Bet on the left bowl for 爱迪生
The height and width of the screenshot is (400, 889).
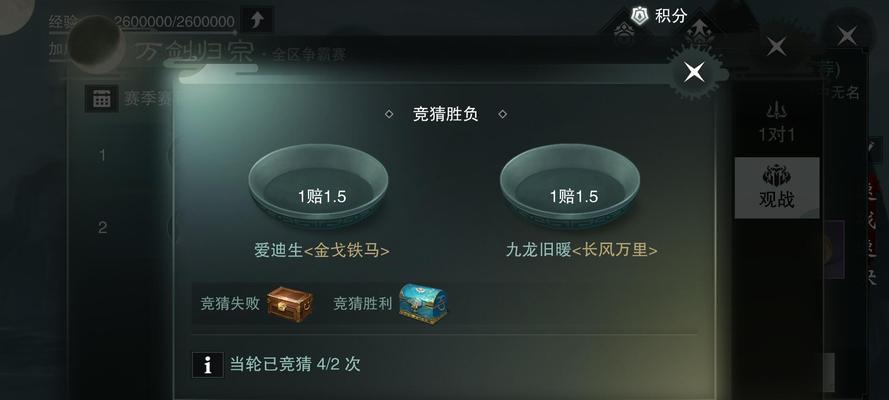(x=318, y=186)
